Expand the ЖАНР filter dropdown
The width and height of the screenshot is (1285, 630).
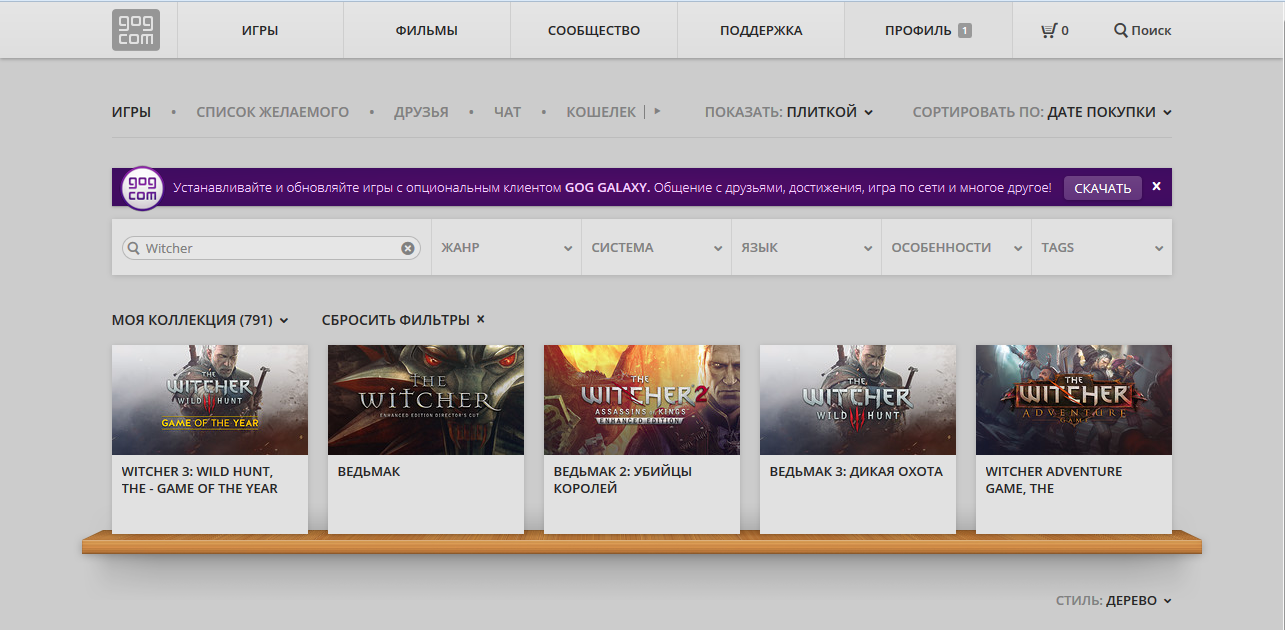(506, 247)
